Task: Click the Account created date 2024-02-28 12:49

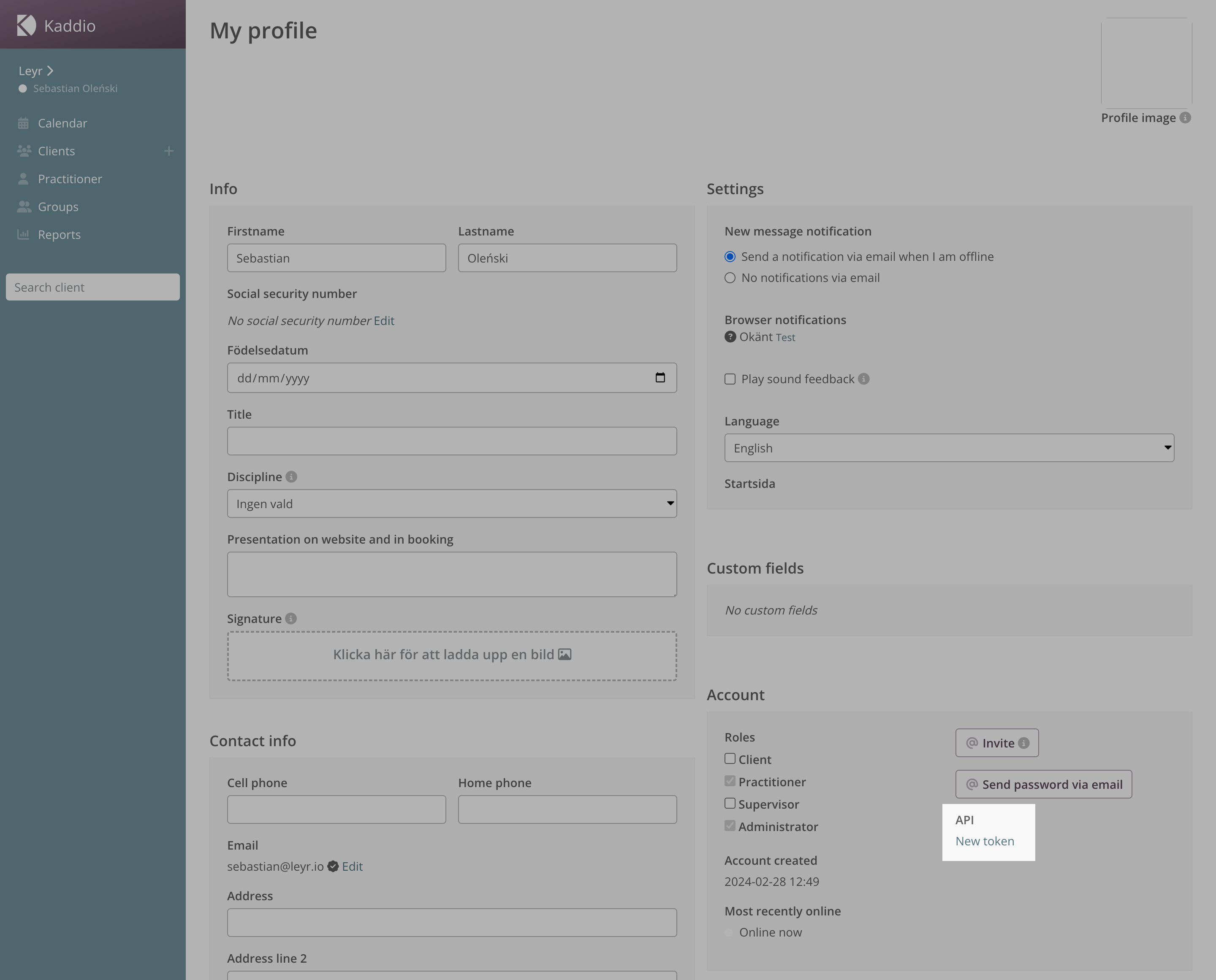Action: tap(771, 882)
